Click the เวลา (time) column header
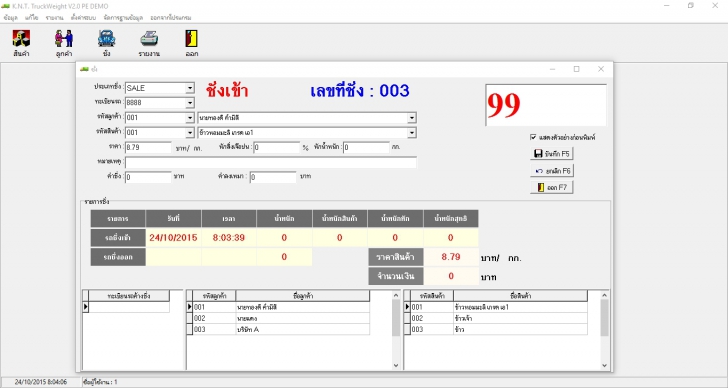This screenshot has width=728, height=388. tap(229, 219)
